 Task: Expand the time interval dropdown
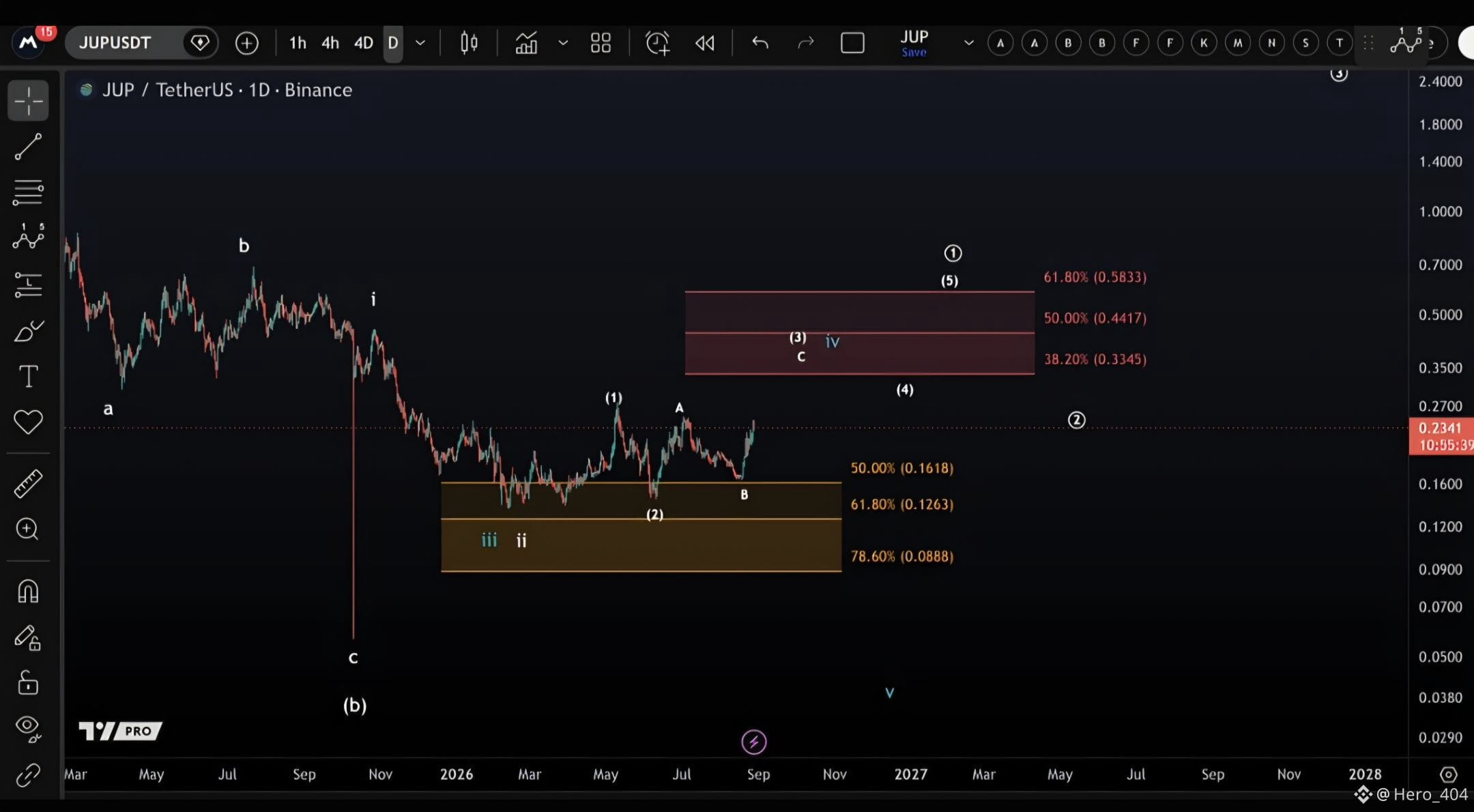point(420,43)
